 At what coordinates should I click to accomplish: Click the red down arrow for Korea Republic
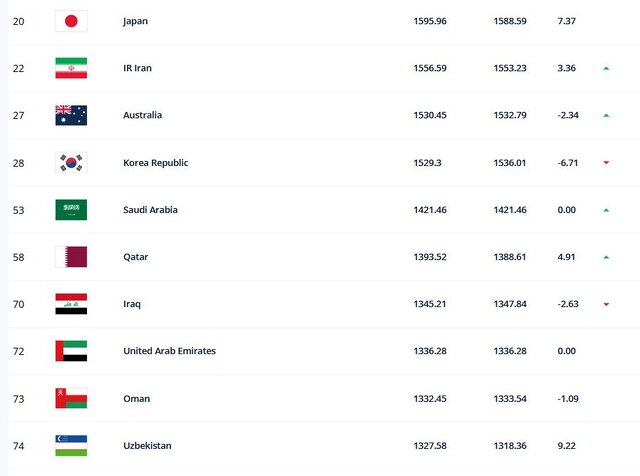[606, 163]
